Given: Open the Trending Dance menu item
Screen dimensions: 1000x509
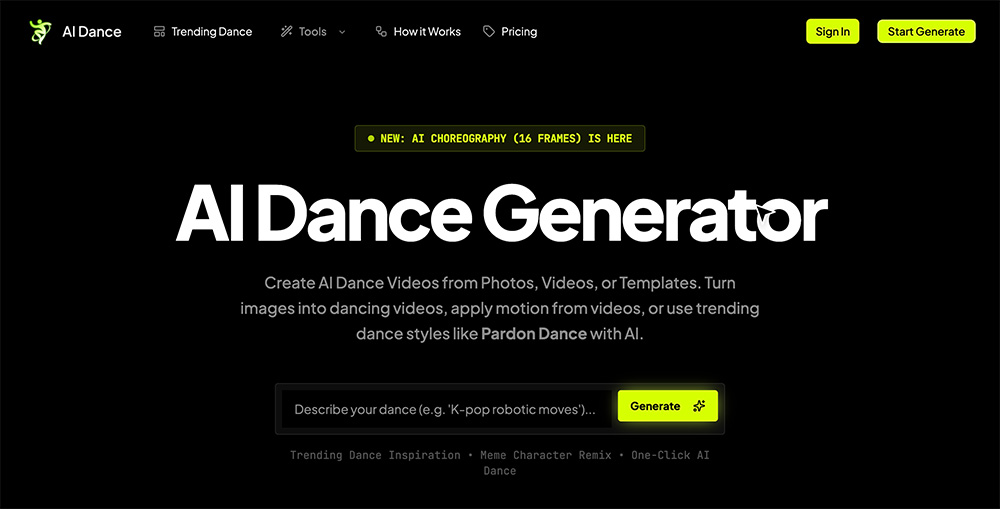Looking at the screenshot, I should [212, 32].
